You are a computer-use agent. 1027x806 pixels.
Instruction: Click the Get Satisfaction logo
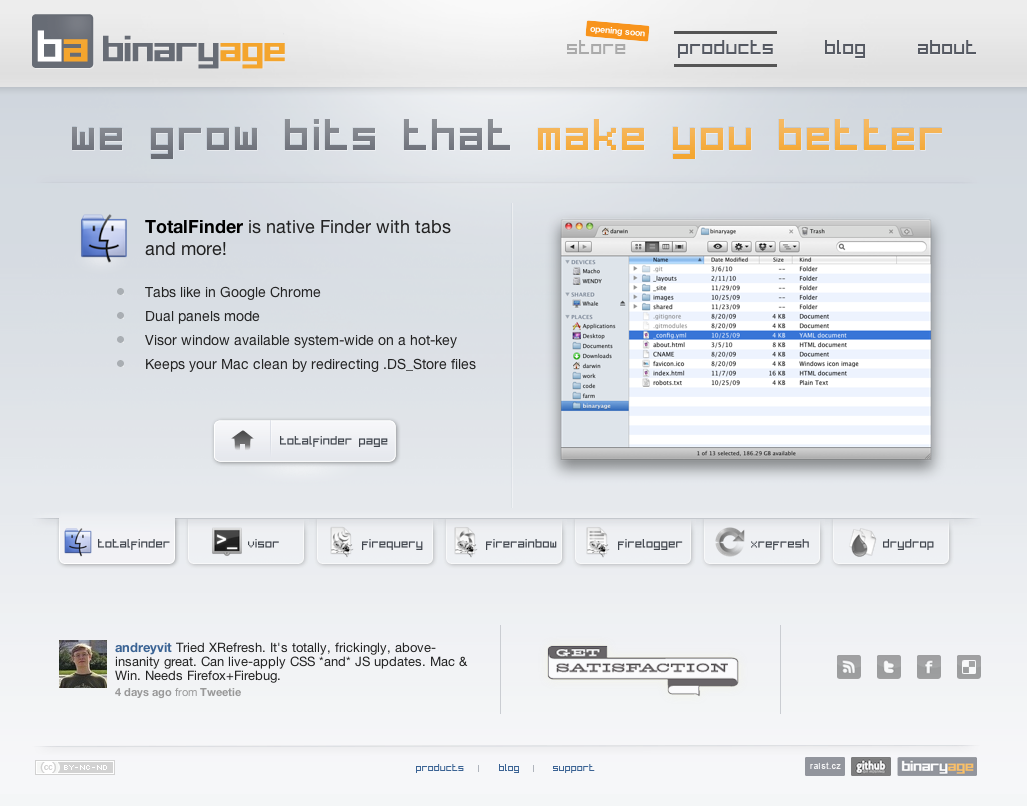642,669
